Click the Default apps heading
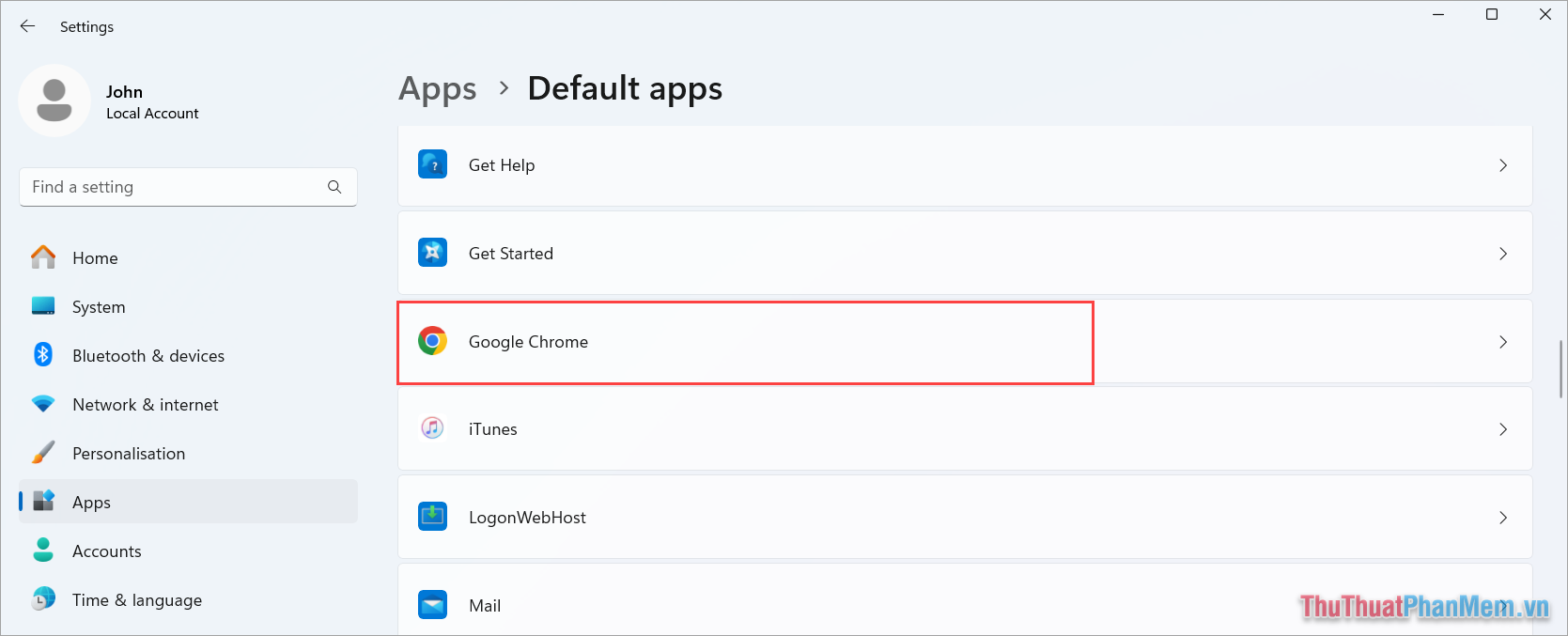 click(625, 89)
